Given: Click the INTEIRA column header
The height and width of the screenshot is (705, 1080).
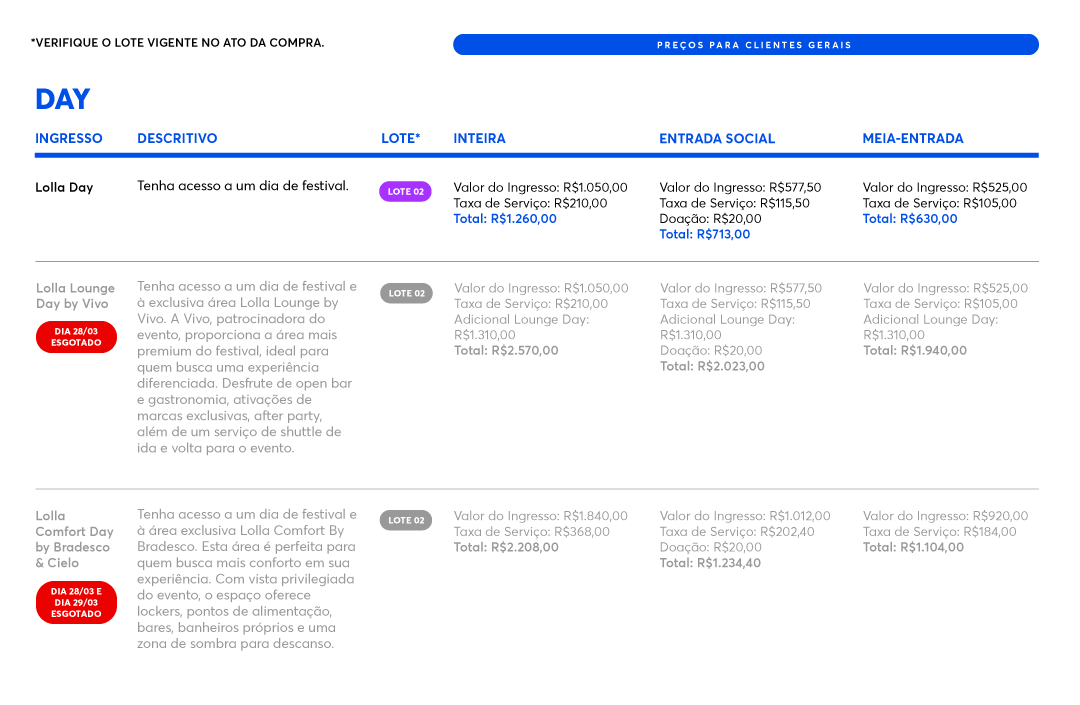Looking at the screenshot, I should point(479,138).
